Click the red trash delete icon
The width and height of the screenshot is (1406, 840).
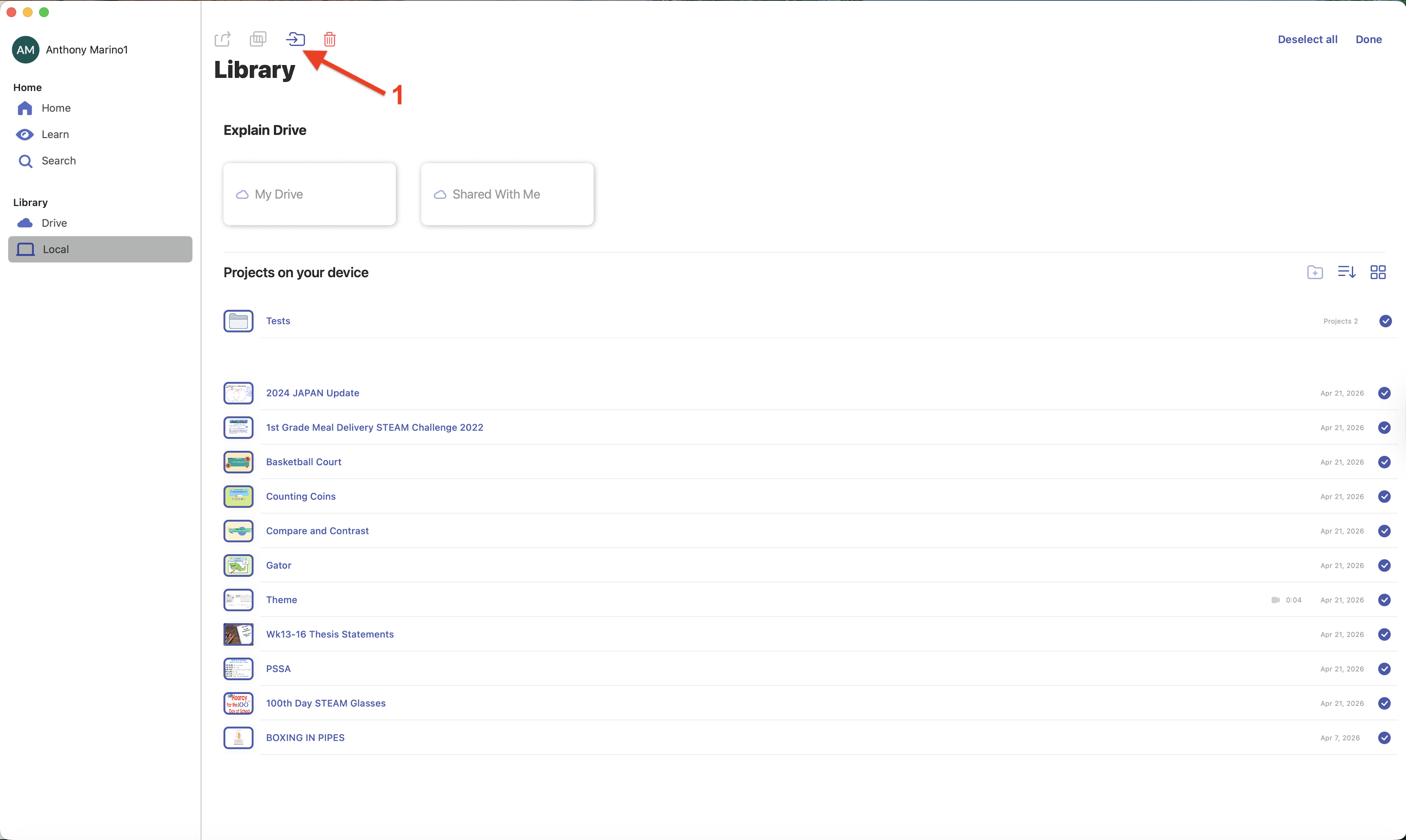(x=329, y=39)
